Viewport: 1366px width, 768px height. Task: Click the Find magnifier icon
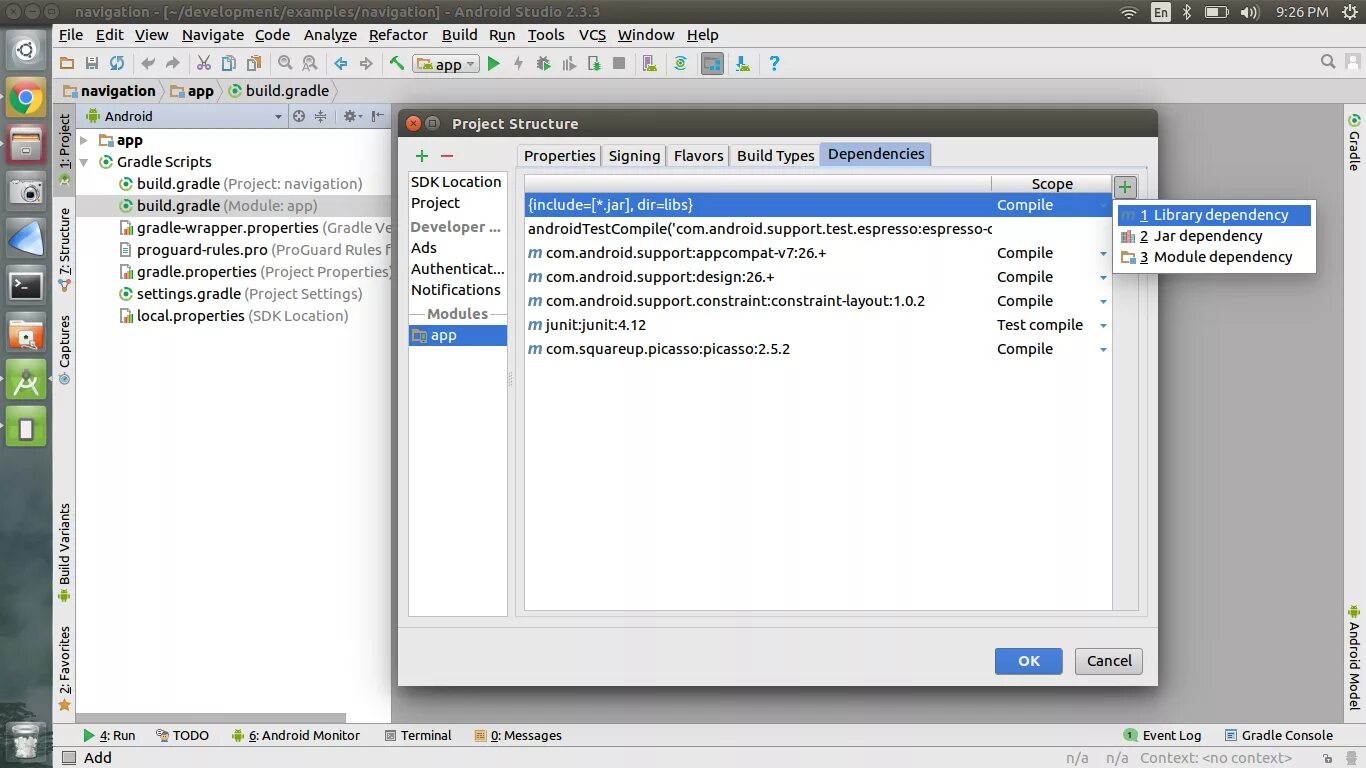click(285, 63)
